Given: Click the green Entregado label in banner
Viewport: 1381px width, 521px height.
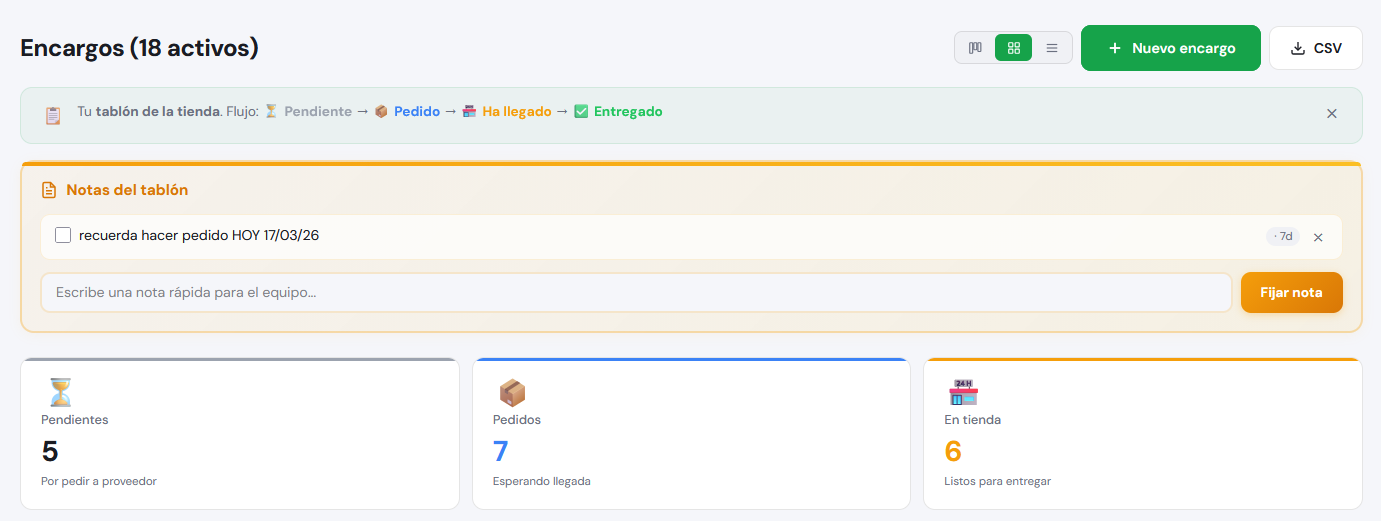Looking at the screenshot, I should (x=627, y=112).
